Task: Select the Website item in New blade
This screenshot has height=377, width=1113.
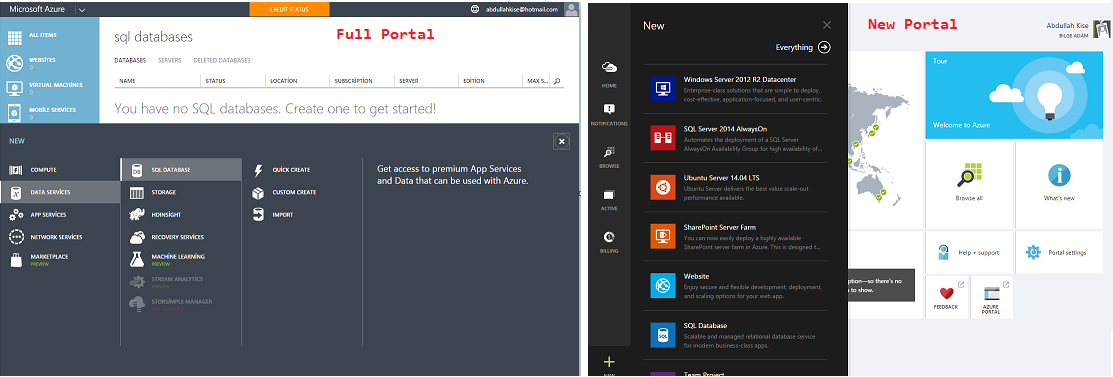Action: coord(735,285)
